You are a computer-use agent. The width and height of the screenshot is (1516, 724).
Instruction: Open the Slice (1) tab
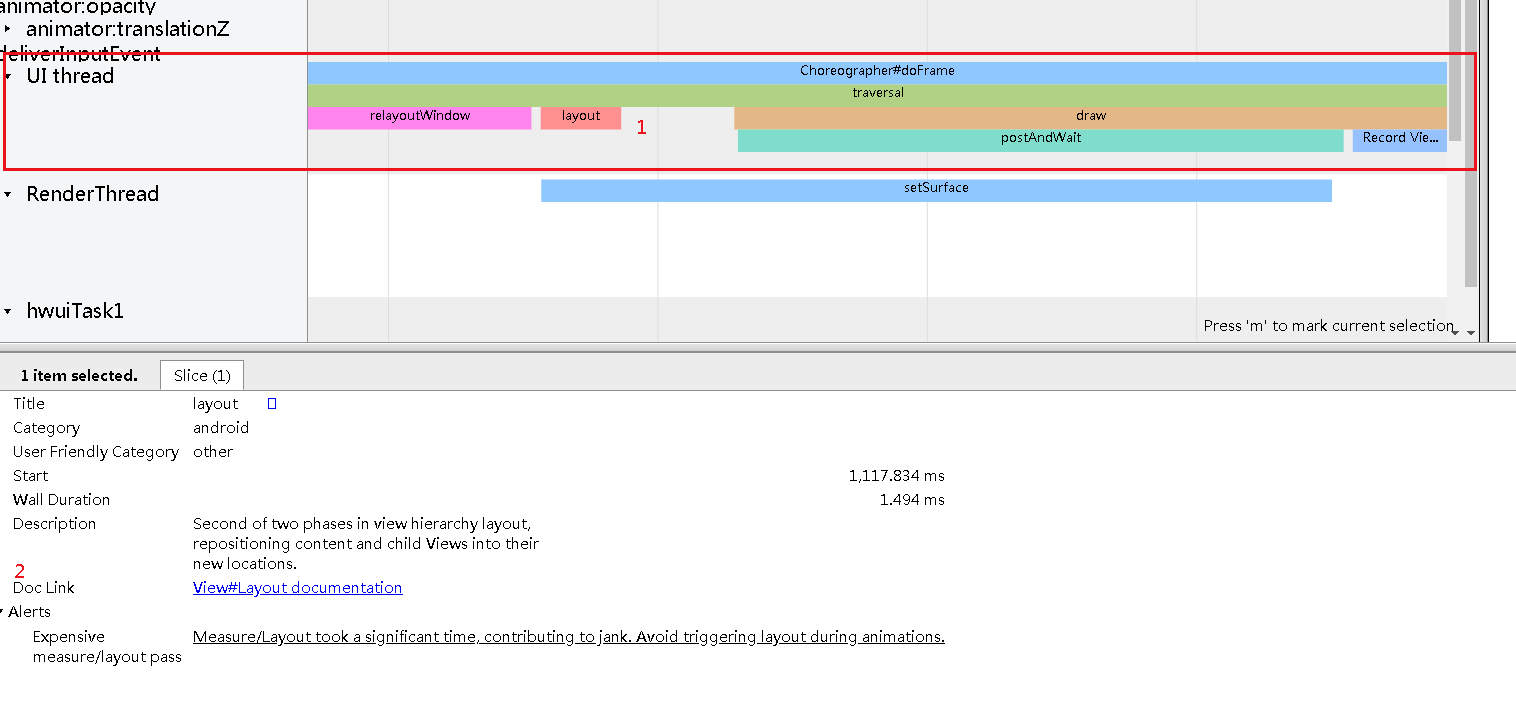pyautogui.click(x=202, y=376)
